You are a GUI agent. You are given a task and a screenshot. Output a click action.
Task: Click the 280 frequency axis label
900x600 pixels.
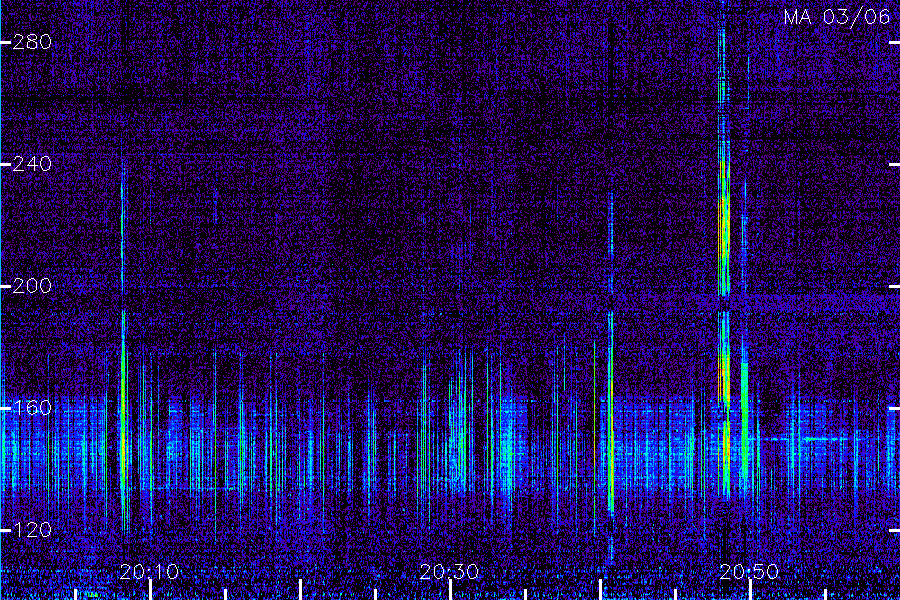pyautogui.click(x=32, y=42)
